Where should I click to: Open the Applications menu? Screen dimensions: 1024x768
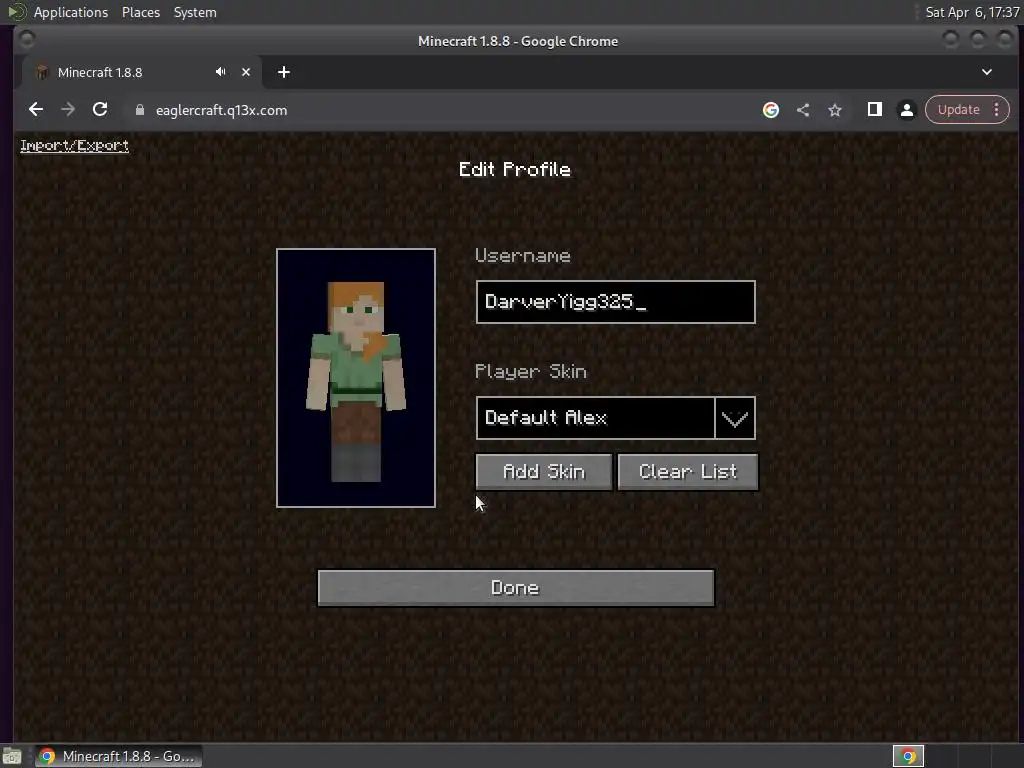pos(71,12)
